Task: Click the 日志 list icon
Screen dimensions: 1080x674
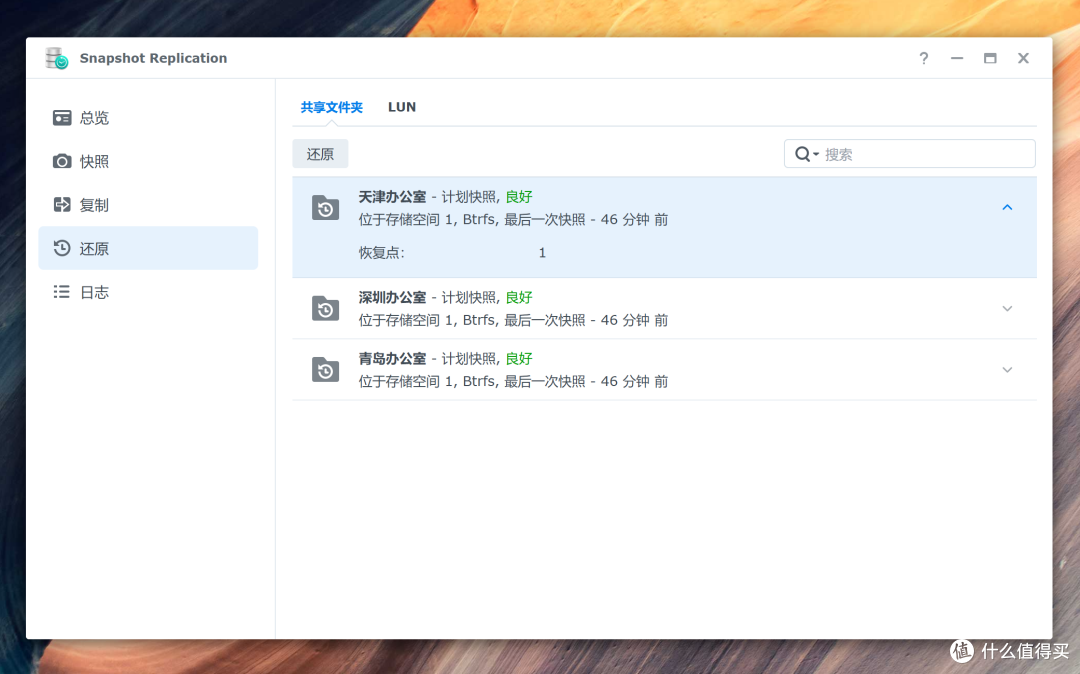Action: (62, 292)
